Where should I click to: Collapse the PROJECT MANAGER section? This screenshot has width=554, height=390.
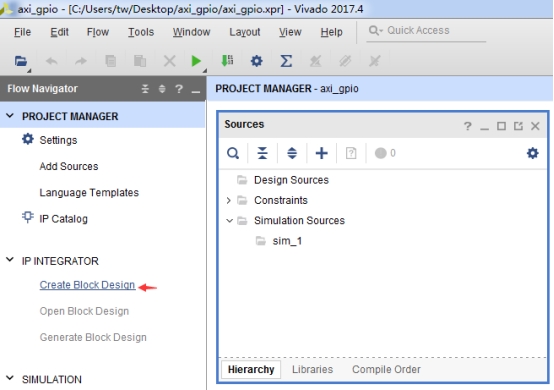coord(10,116)
